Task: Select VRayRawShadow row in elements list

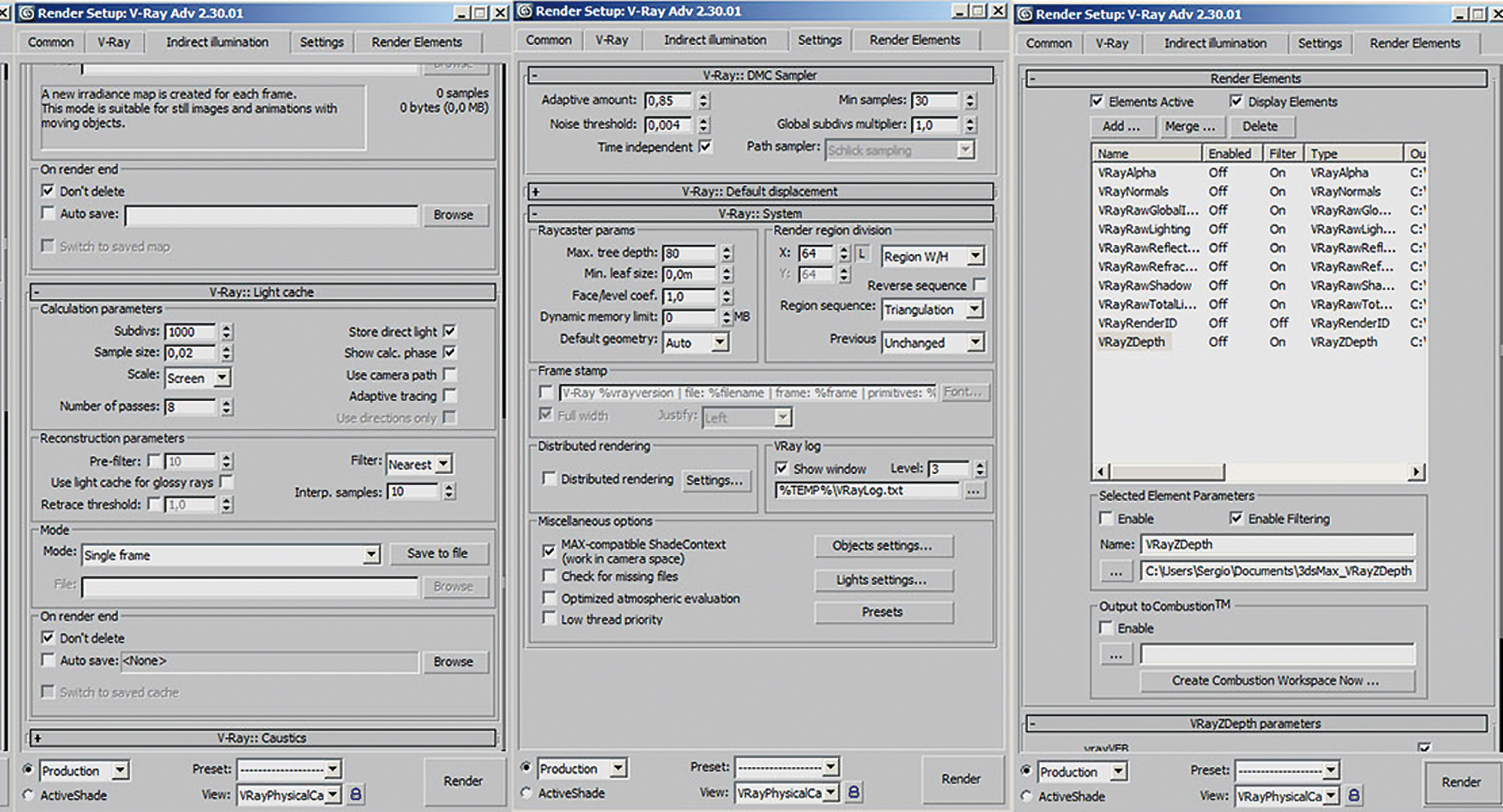Action: pyautogui.click(x=1144, y=285)
